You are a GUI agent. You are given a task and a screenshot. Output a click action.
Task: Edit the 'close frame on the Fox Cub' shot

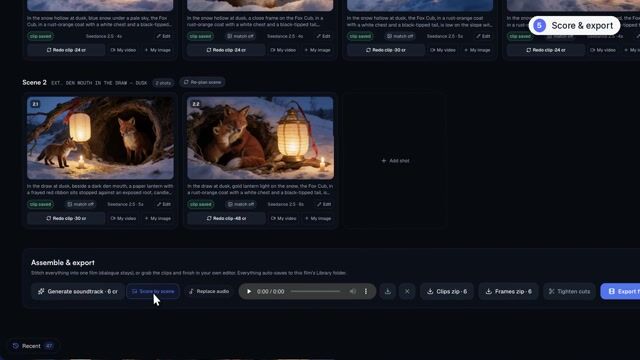point(323,36)
